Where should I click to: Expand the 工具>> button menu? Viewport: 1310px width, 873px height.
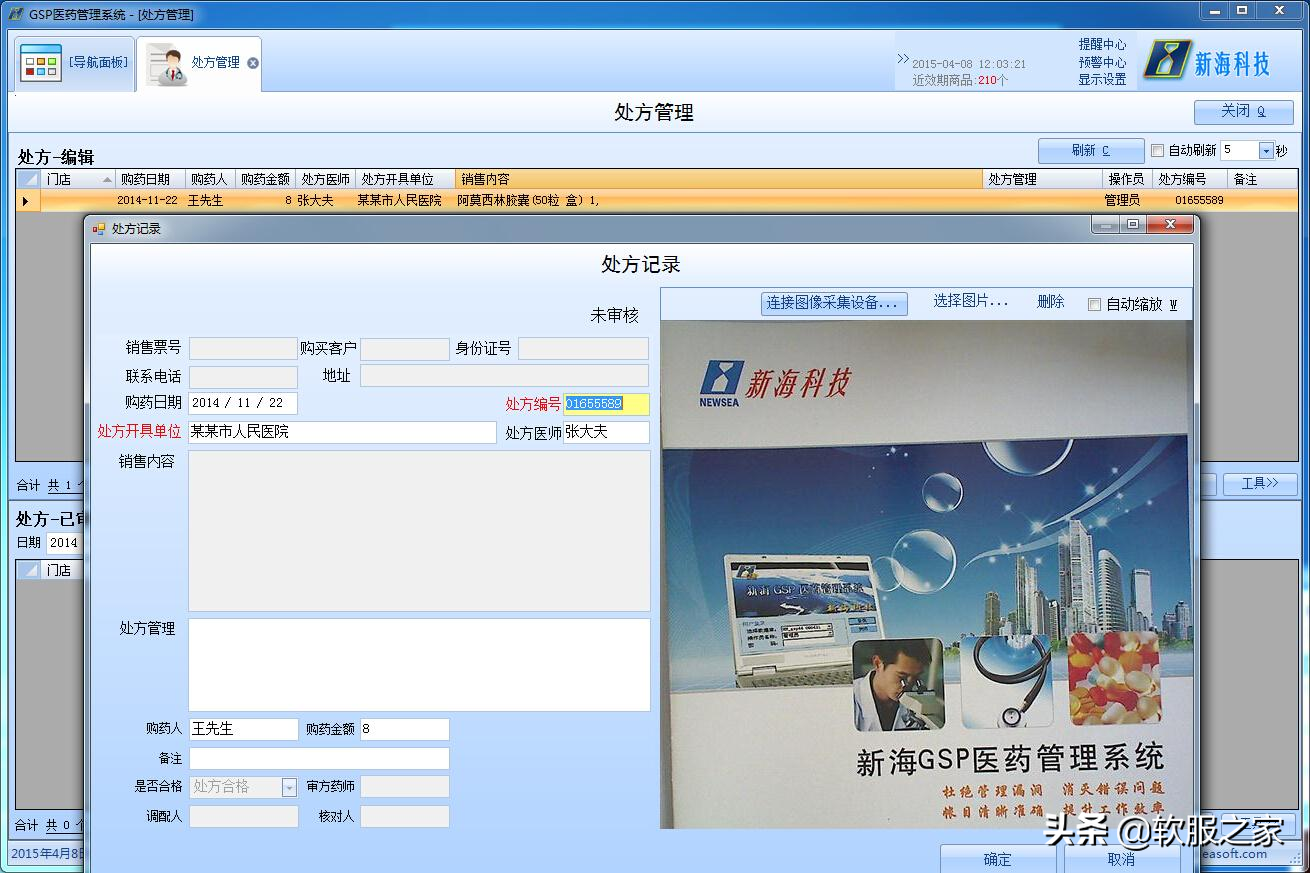(x=1260, y=484)
